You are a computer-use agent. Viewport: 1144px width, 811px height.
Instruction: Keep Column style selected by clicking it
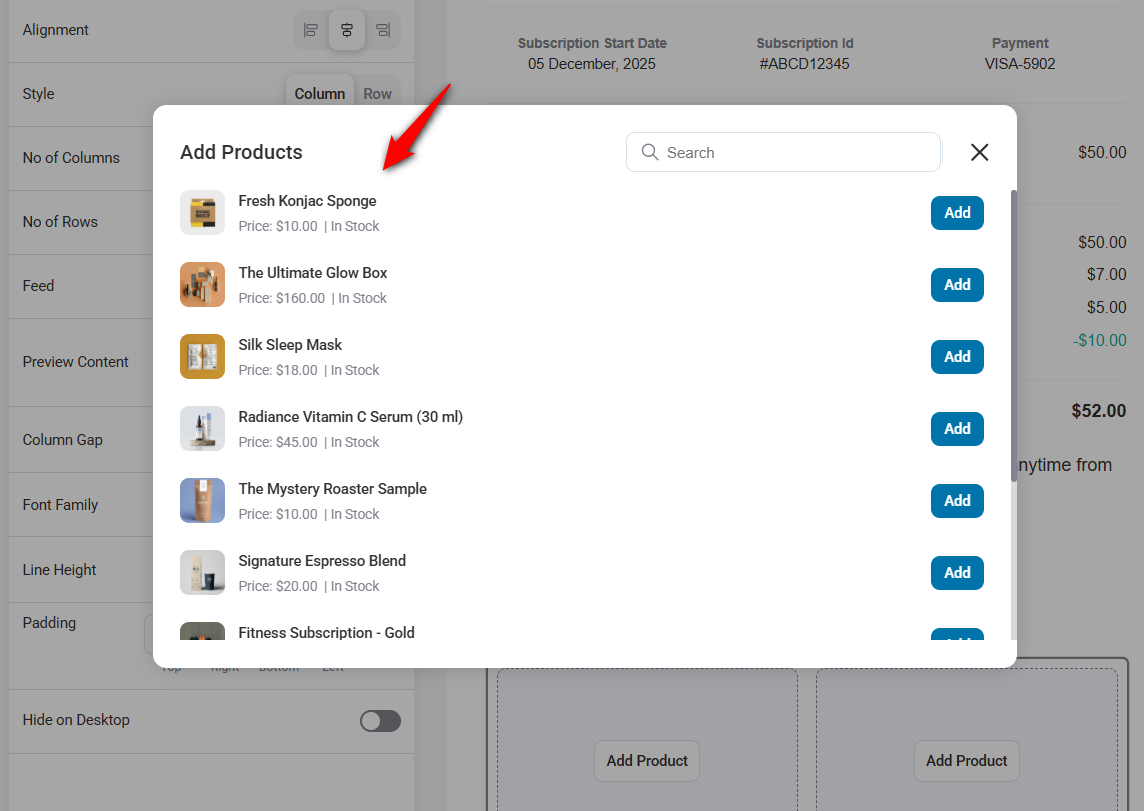(x=319, y=93)
